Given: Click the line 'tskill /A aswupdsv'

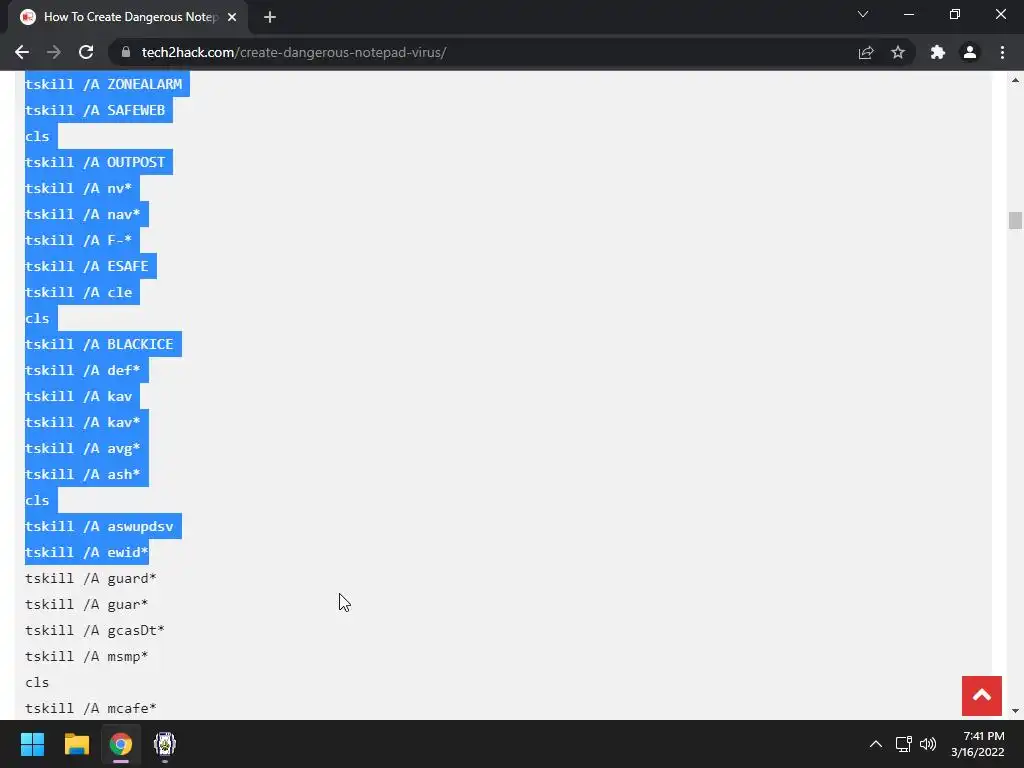Looking at the screenshot, I should tap(99, 526).
